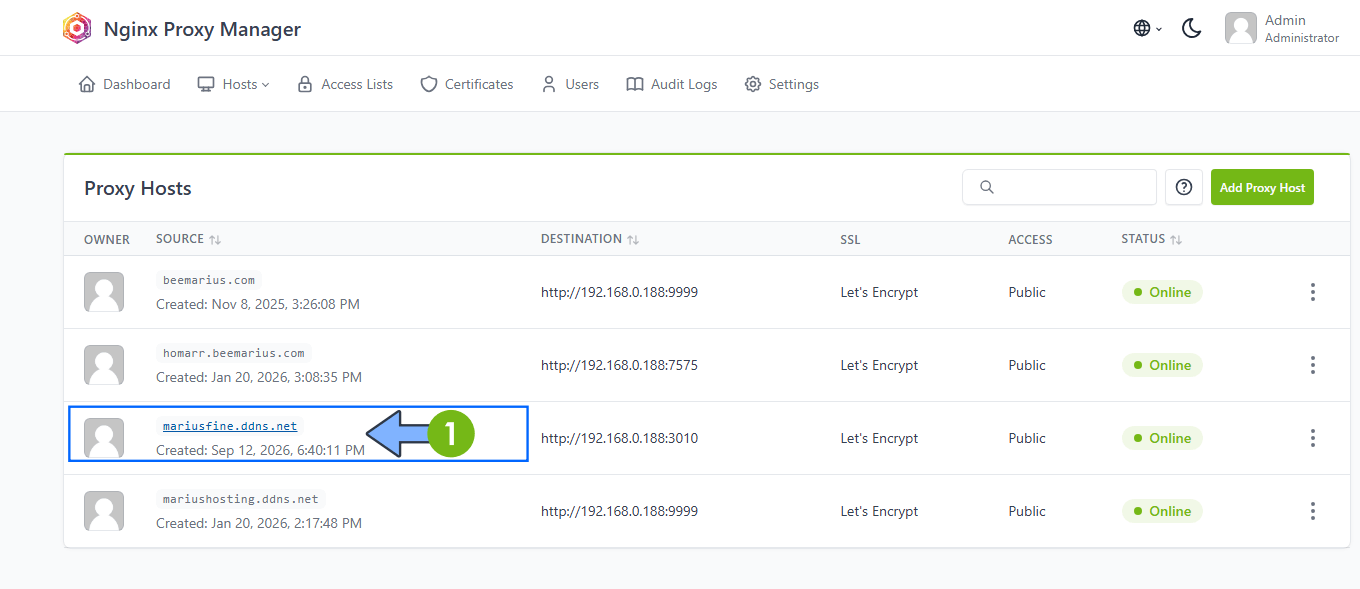Viewport: 1360px width, 589px height.
Task: Click the Add Proxy Host button
Action: point(1262,187)
